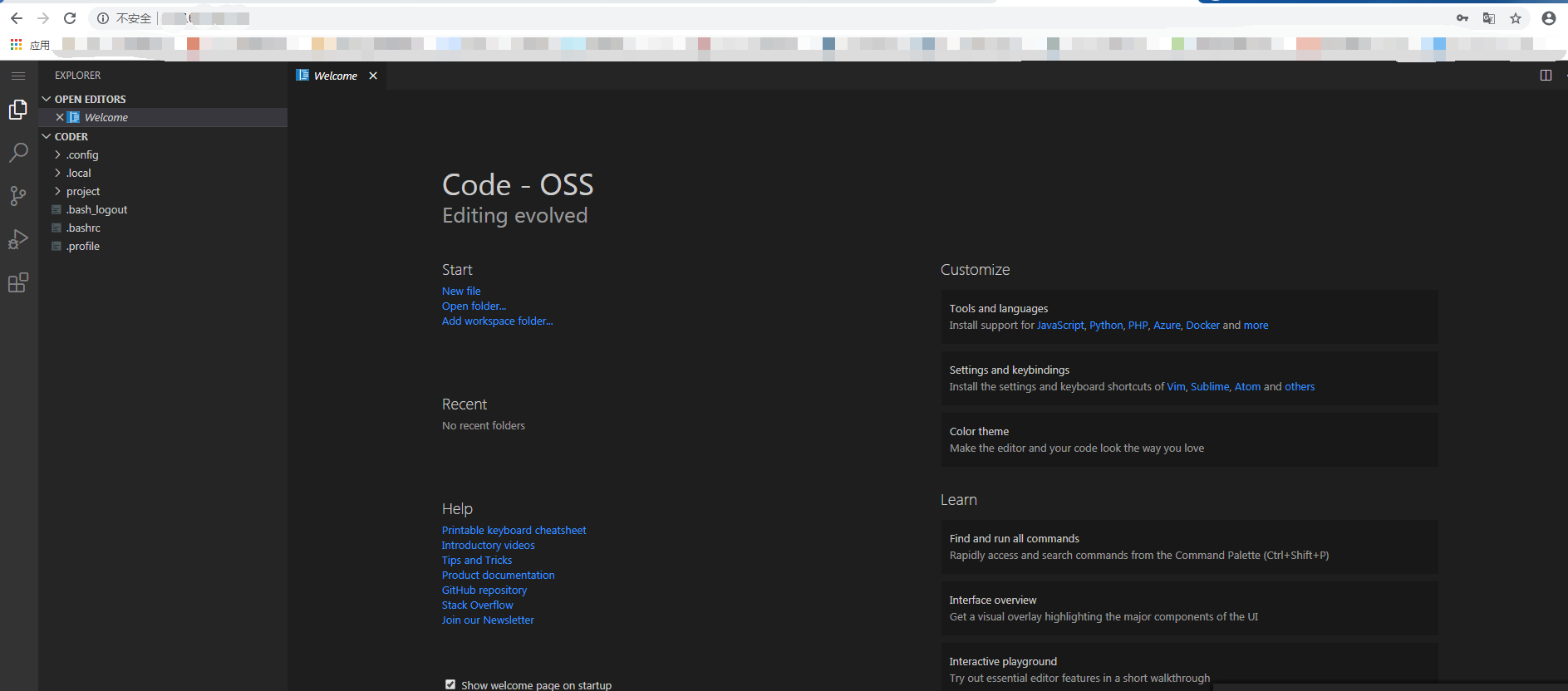Select the .bashrc file
Screen dimensions: 1568x691
click(163, 228)
